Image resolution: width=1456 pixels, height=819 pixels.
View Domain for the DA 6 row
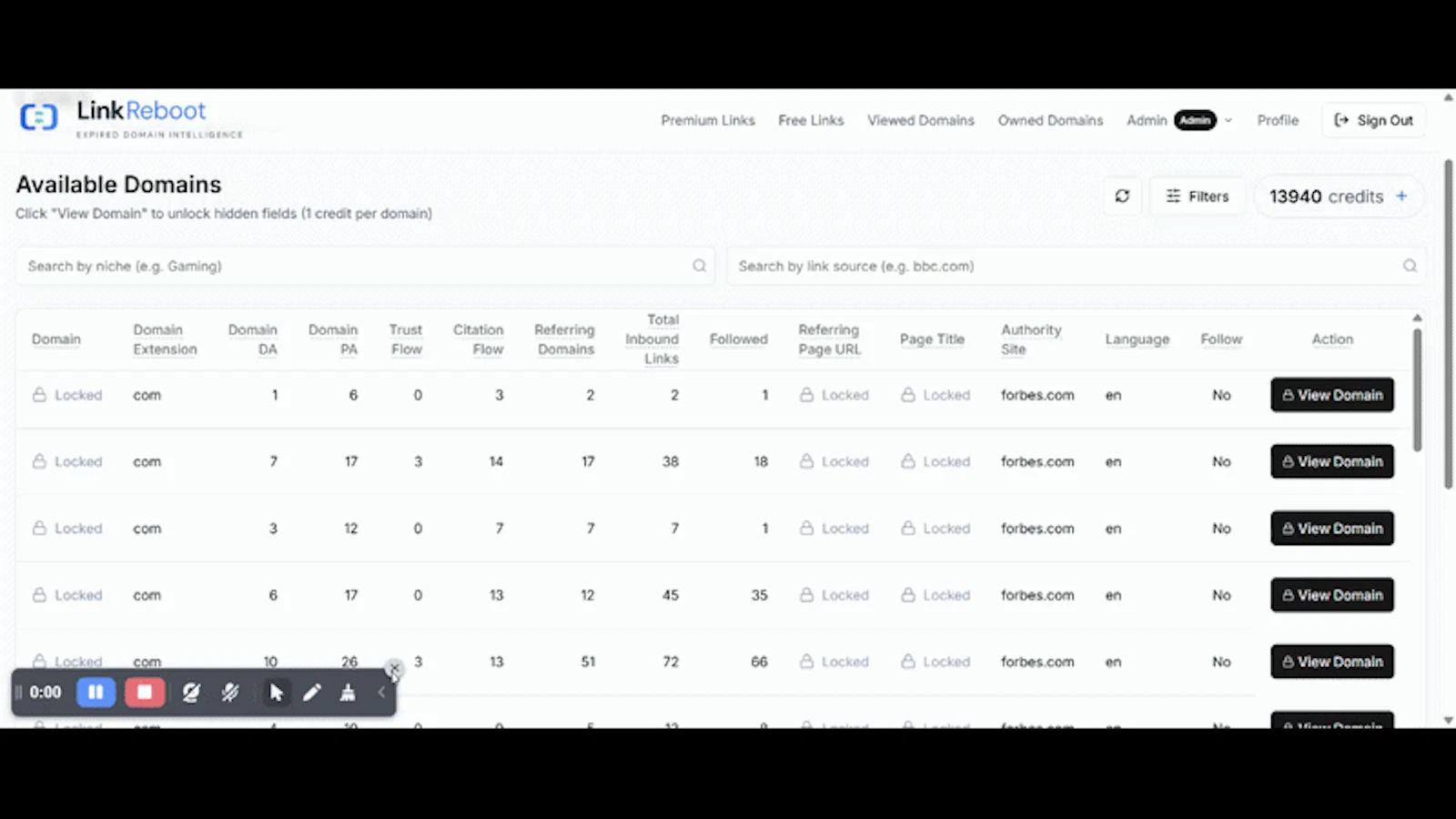1332,595
